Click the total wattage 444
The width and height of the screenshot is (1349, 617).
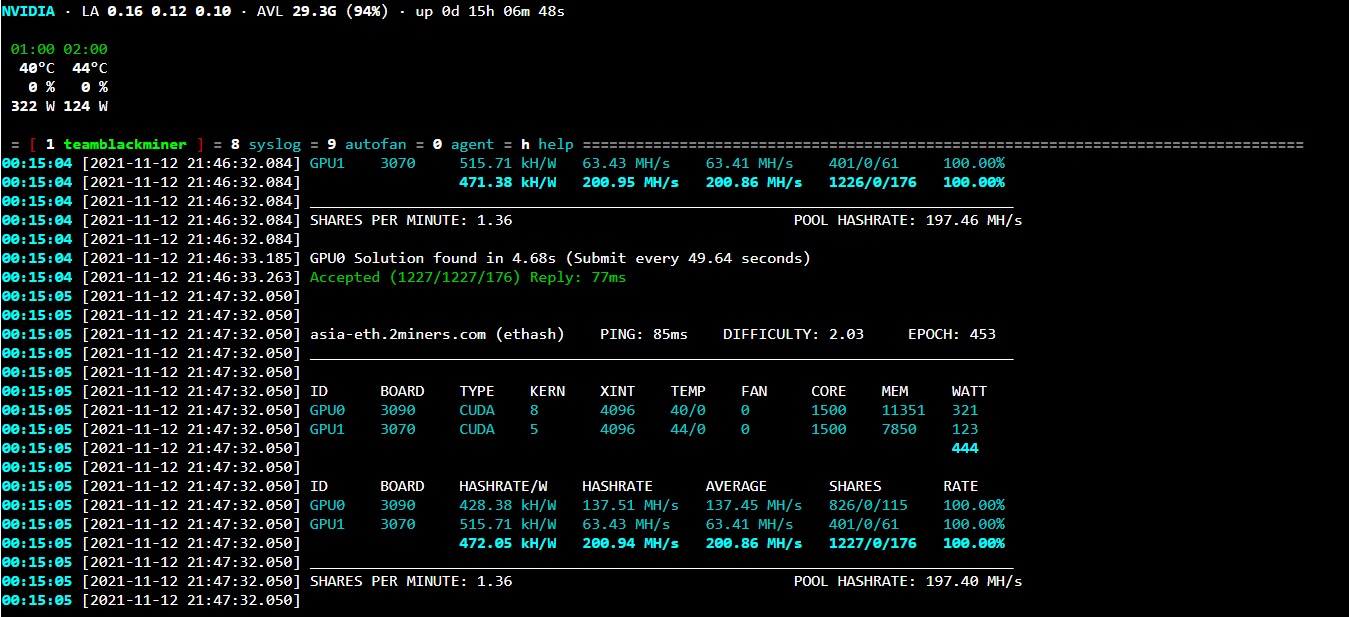(x=965, y=448)
